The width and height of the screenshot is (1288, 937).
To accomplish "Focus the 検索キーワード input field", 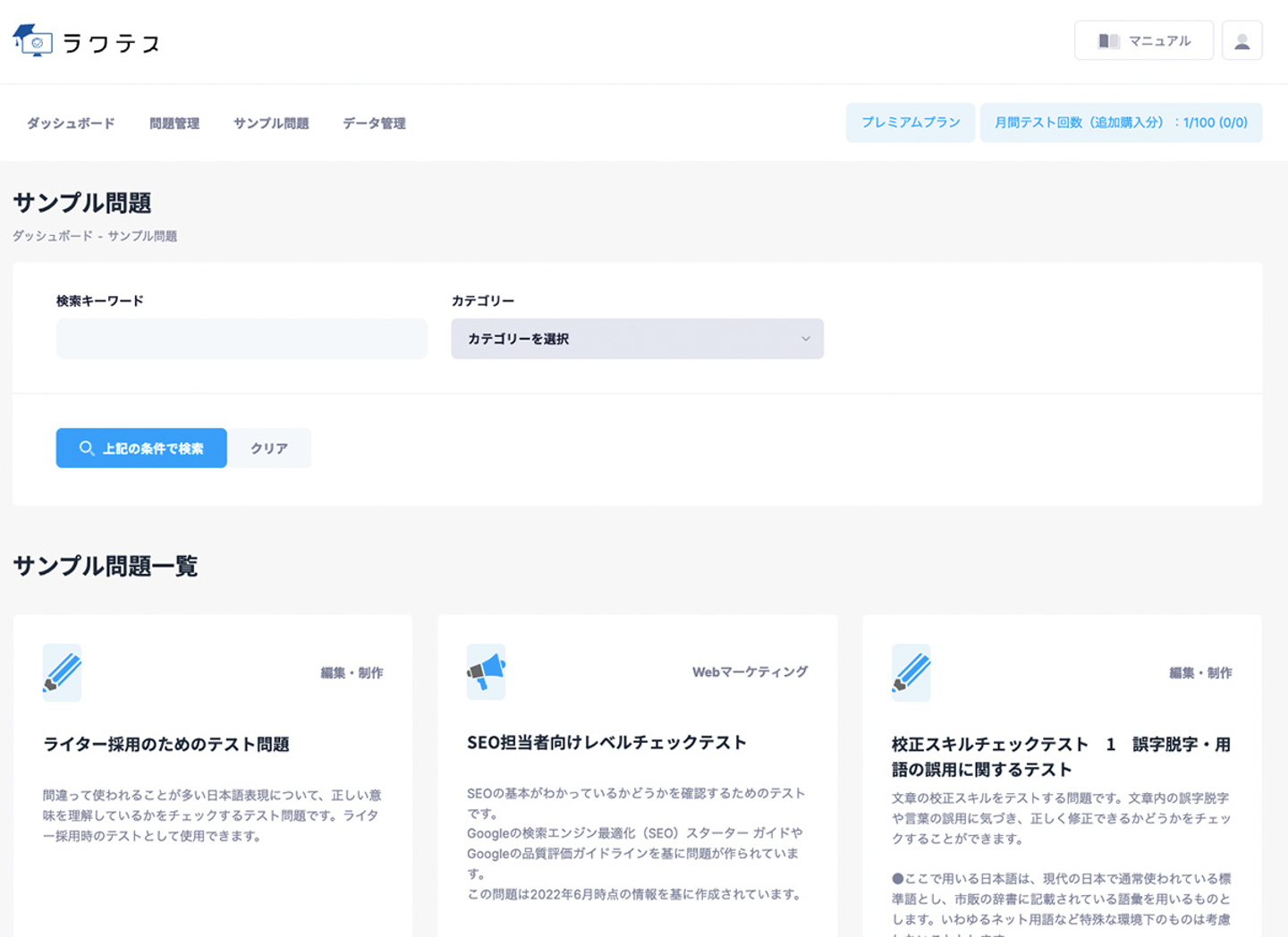I will coord(241,339).
